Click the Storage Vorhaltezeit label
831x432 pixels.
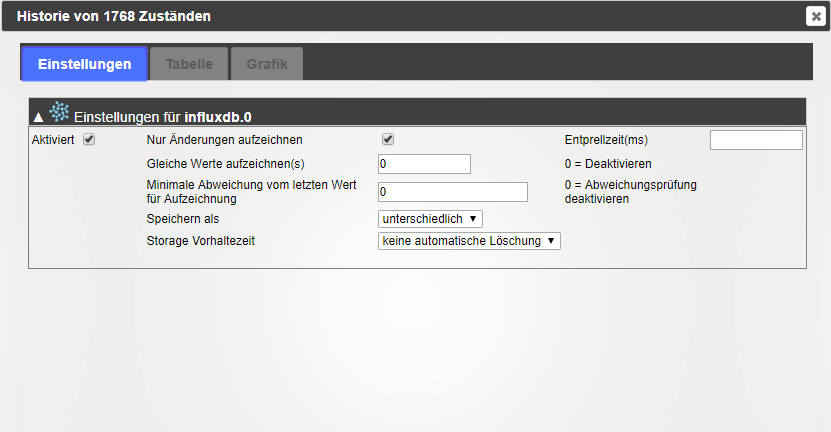201,241
